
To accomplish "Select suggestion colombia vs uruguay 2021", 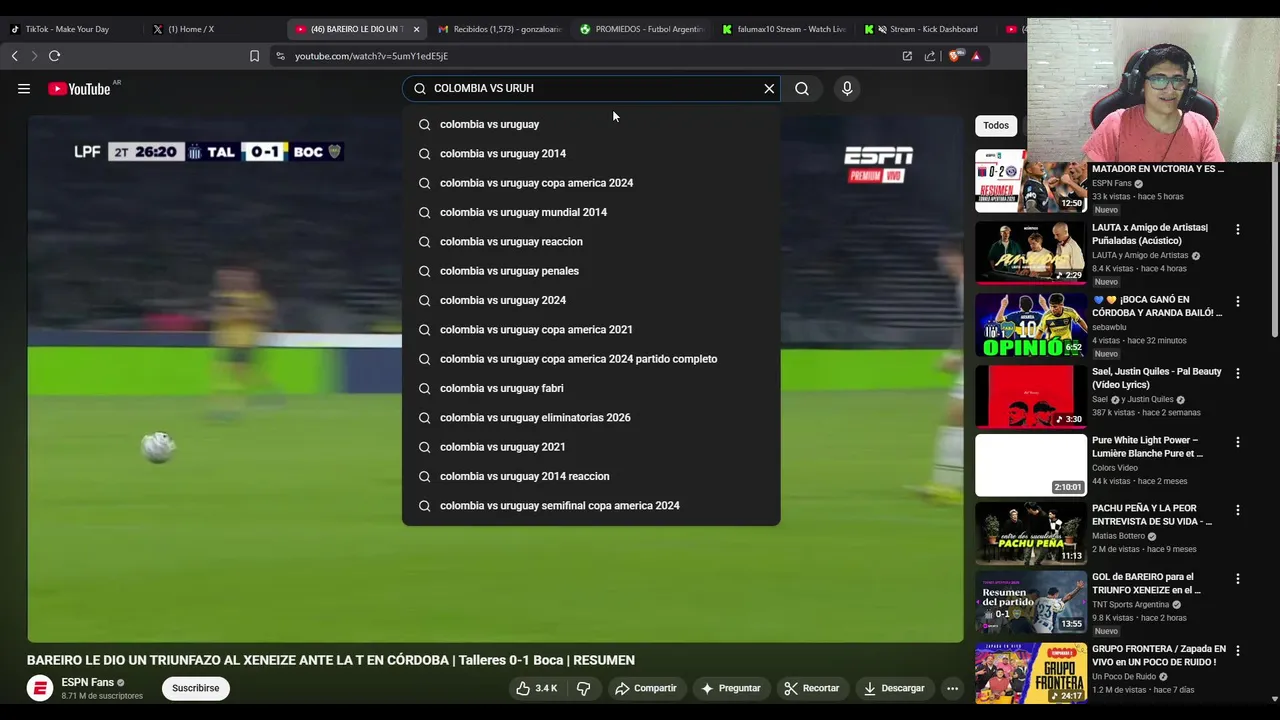I will [x=591, y=447].
